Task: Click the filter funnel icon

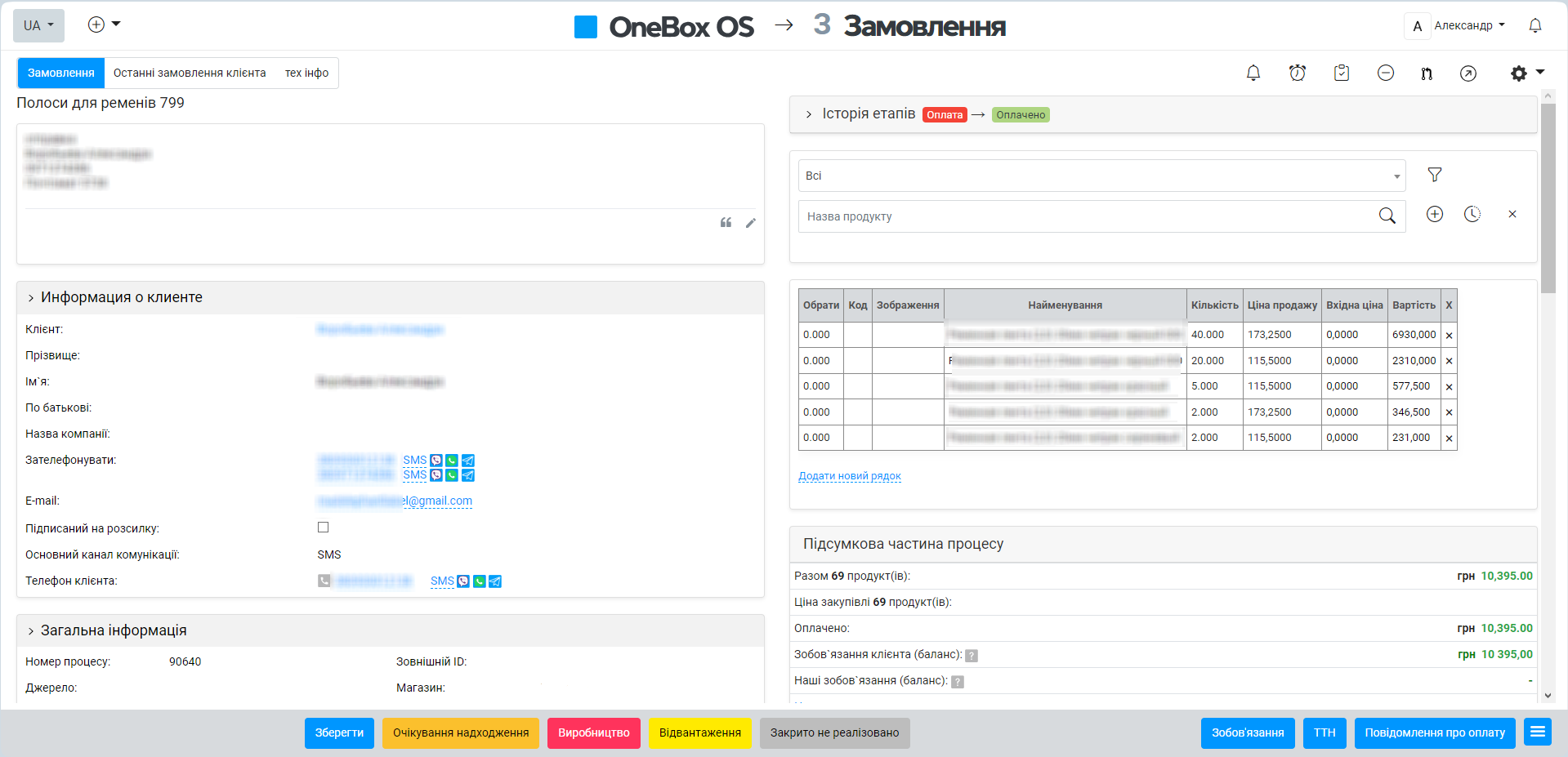Action: click(x=1434, y=175)
